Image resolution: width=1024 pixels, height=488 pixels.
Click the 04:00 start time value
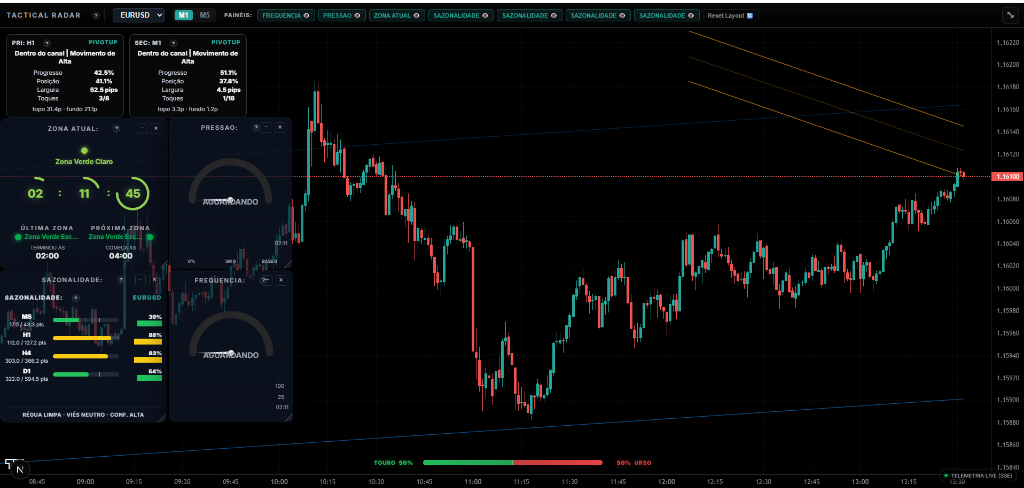pos(121,256)
